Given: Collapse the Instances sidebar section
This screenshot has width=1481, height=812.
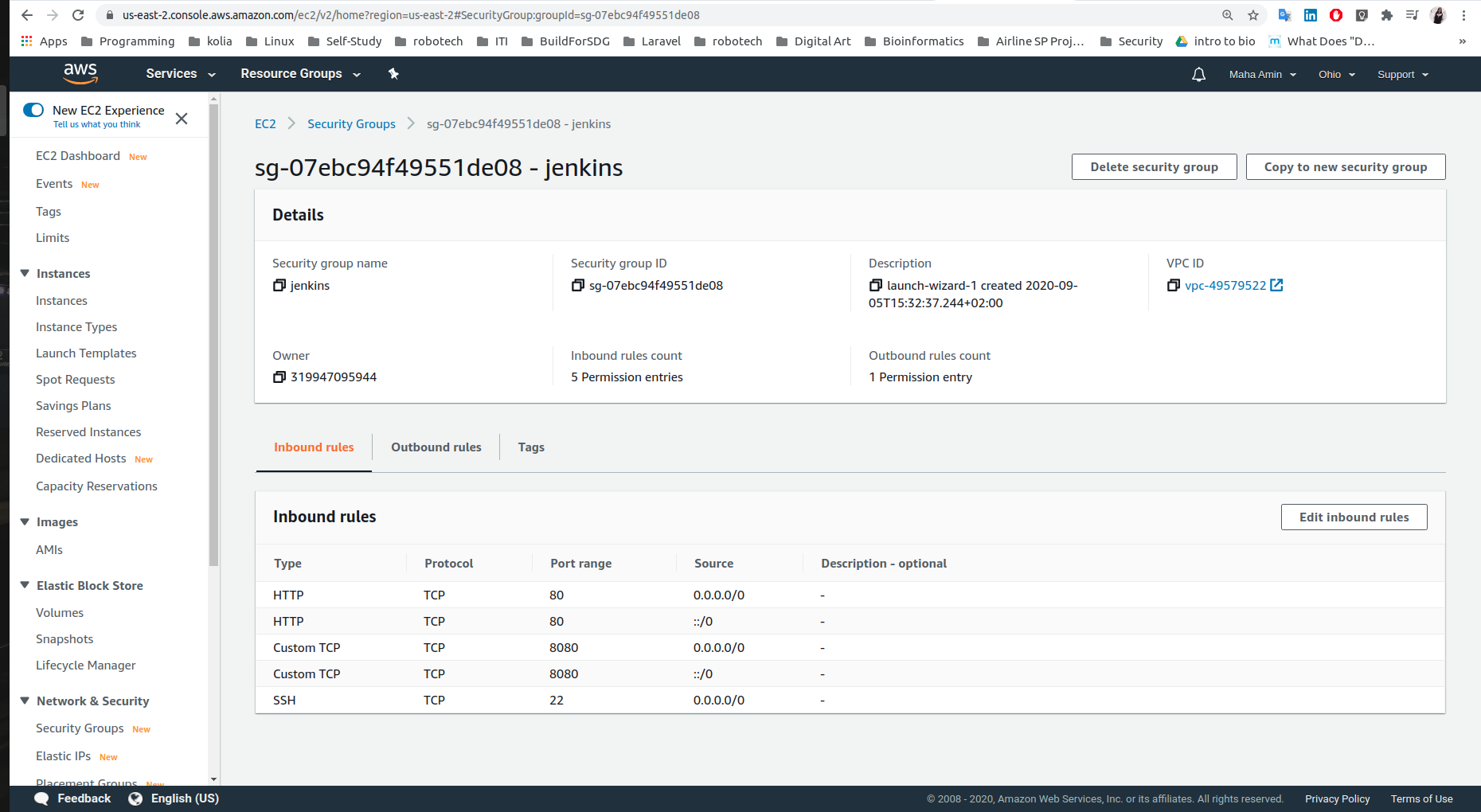Looking at the screenshot, I should (25, 273).
